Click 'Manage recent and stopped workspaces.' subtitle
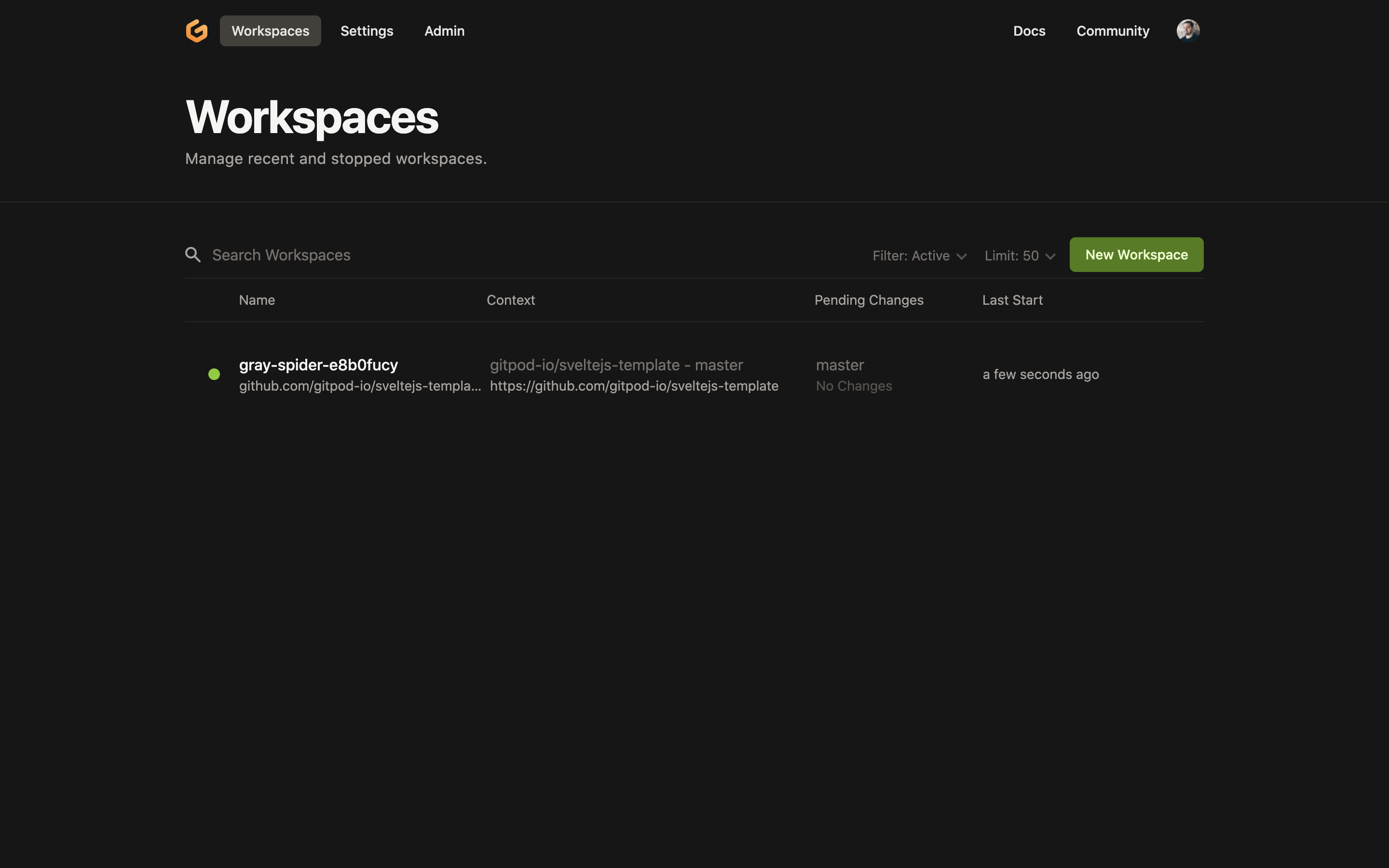The image size is (1389, 868). point(336,159)
